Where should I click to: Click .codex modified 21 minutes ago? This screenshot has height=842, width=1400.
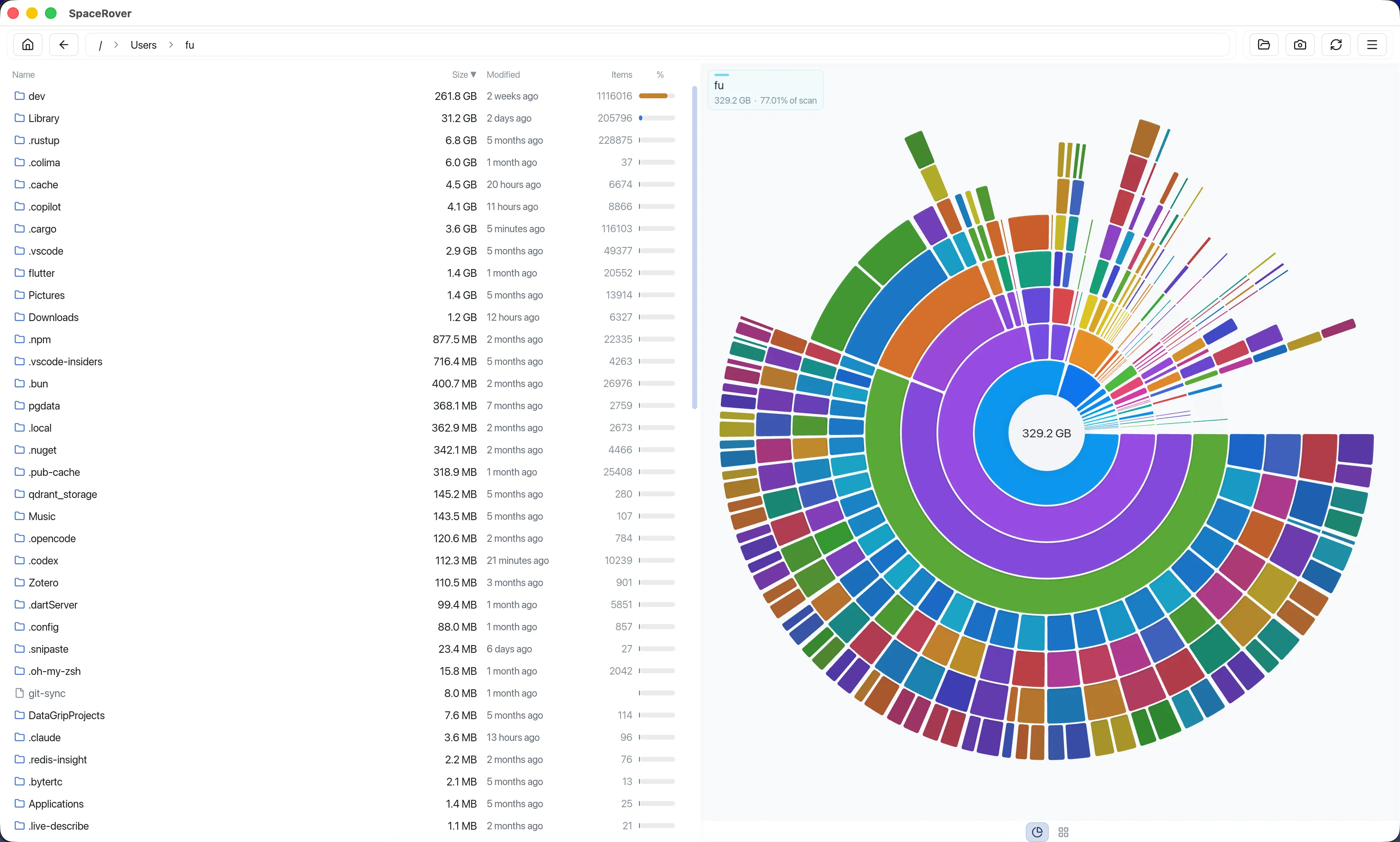pyautogui.click(x=518, y=561)
